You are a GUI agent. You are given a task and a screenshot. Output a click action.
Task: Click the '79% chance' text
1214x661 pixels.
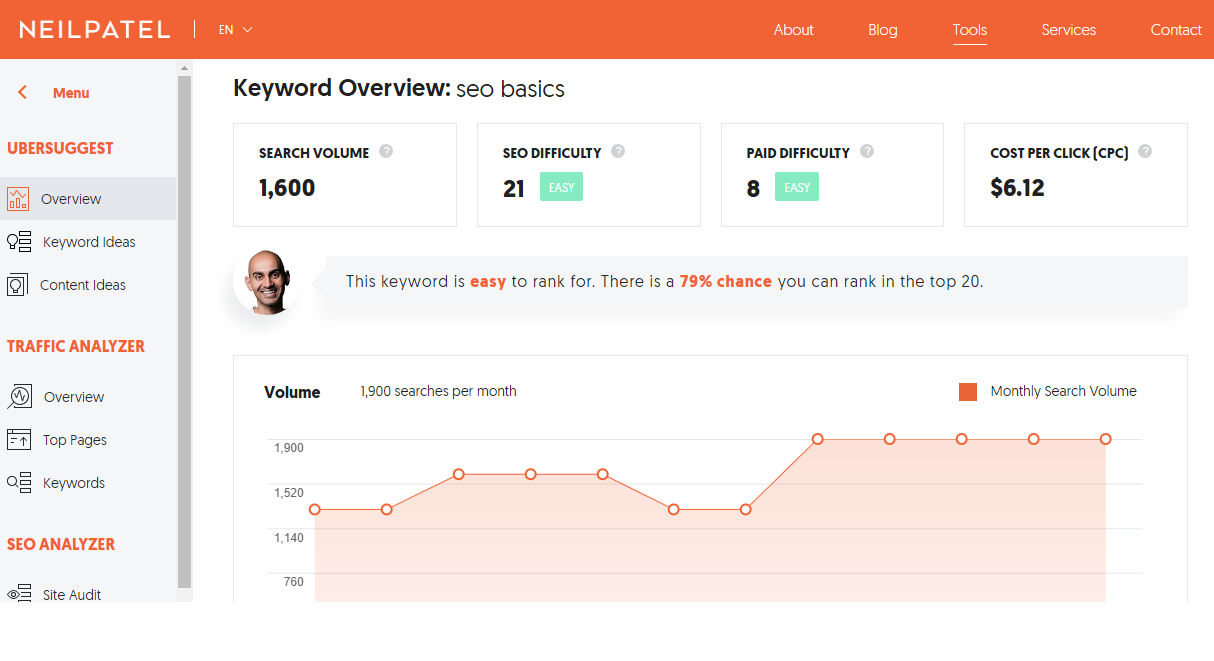pos(725,281)
